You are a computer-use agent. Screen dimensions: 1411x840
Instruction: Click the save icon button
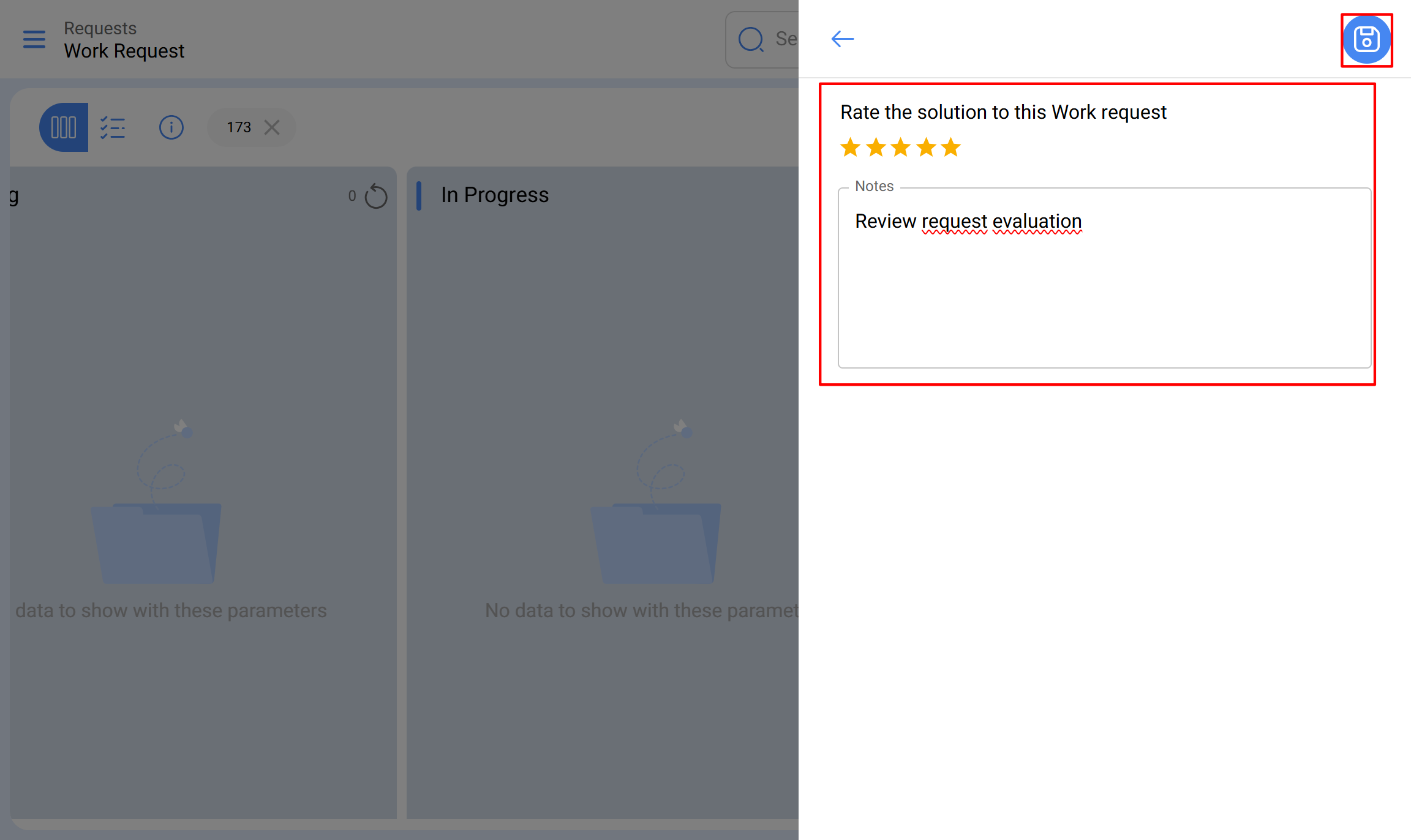[x=1366, y=40]
